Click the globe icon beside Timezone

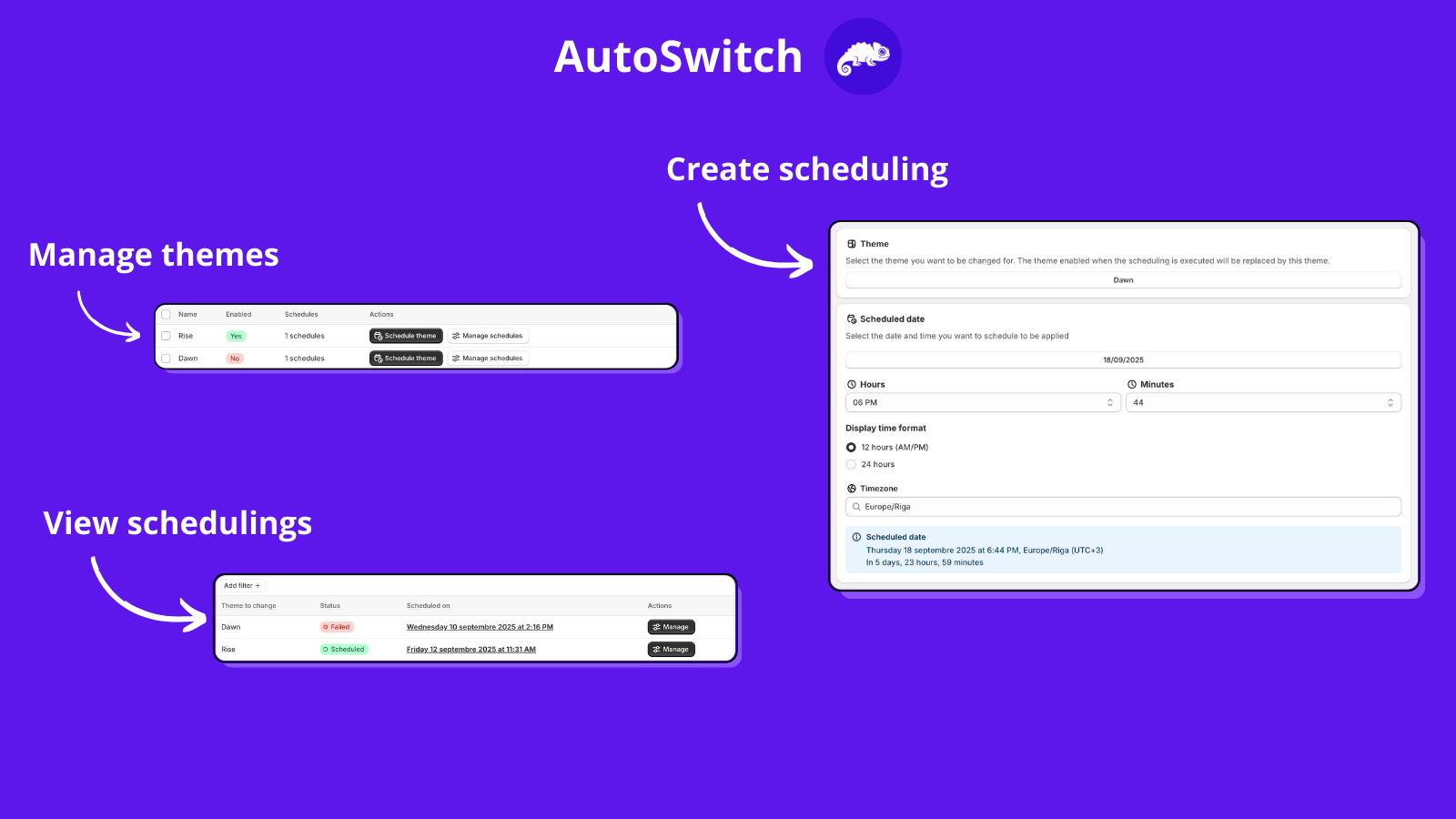click(x=851, y=488)
